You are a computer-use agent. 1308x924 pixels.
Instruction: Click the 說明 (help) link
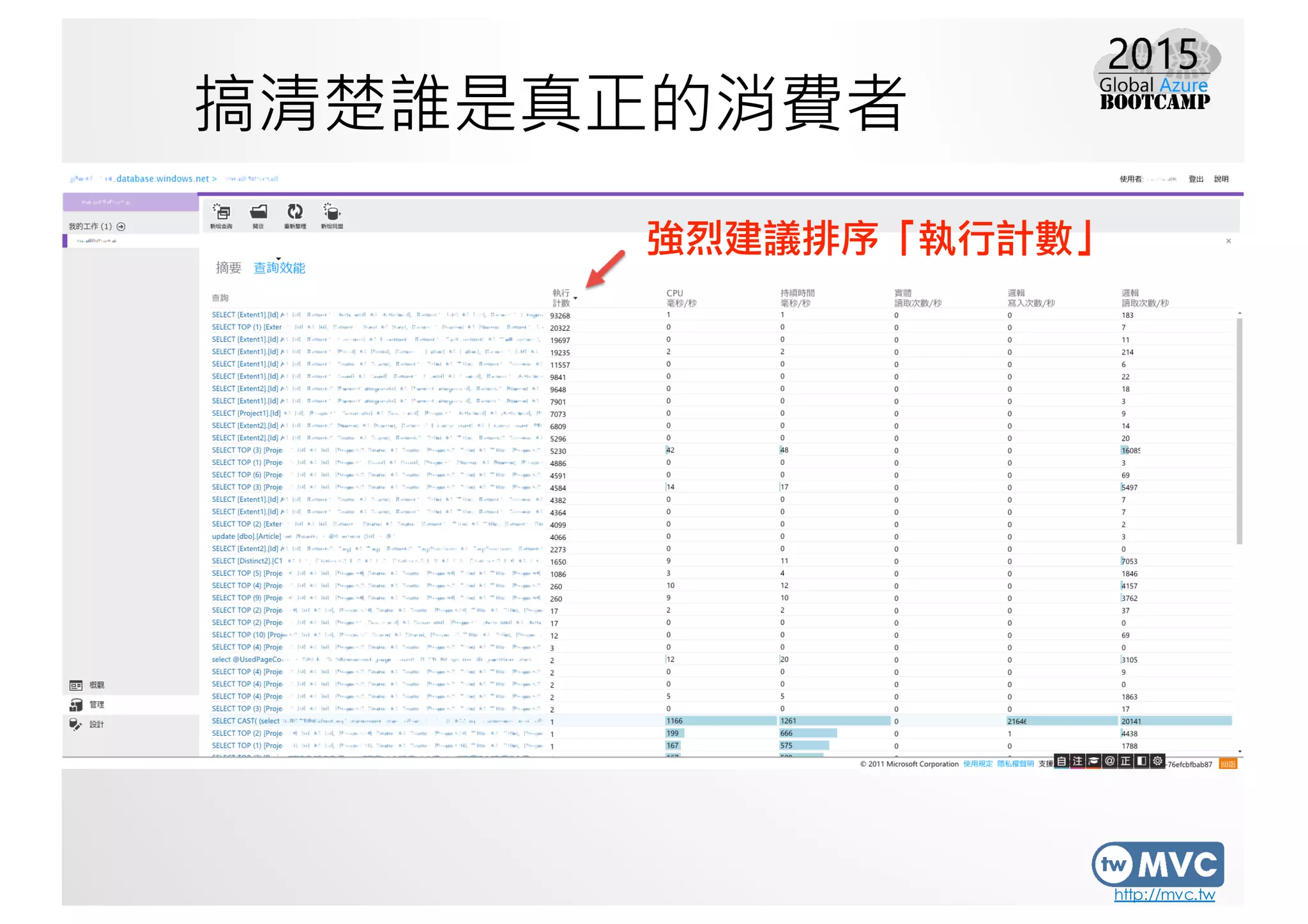(1221, 179)
